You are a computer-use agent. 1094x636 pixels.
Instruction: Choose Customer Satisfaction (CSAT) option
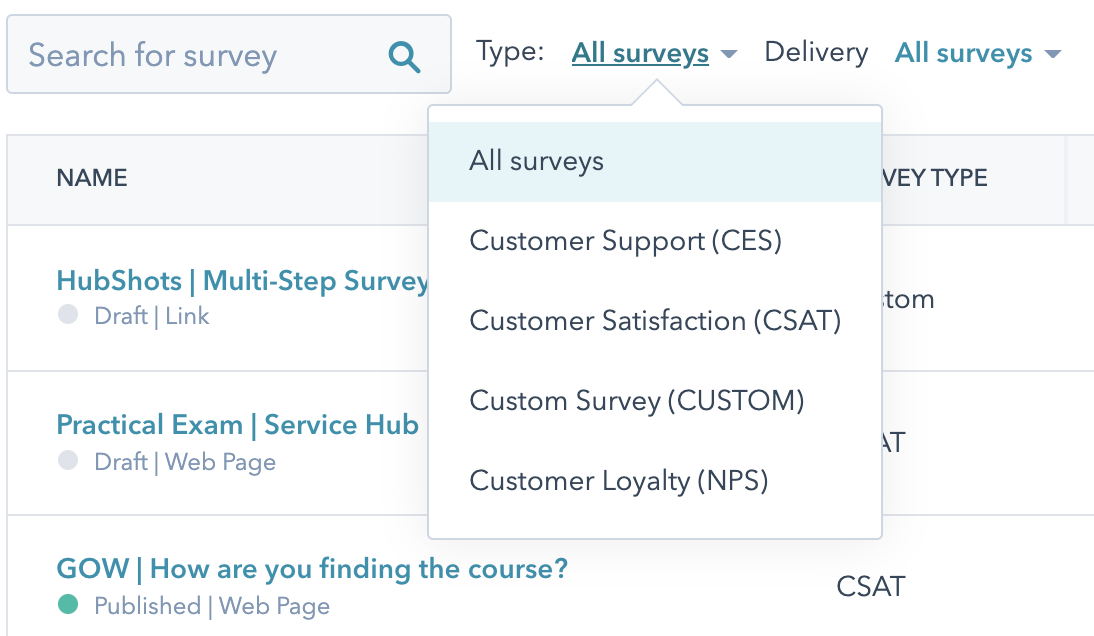[x=655, y=321]
